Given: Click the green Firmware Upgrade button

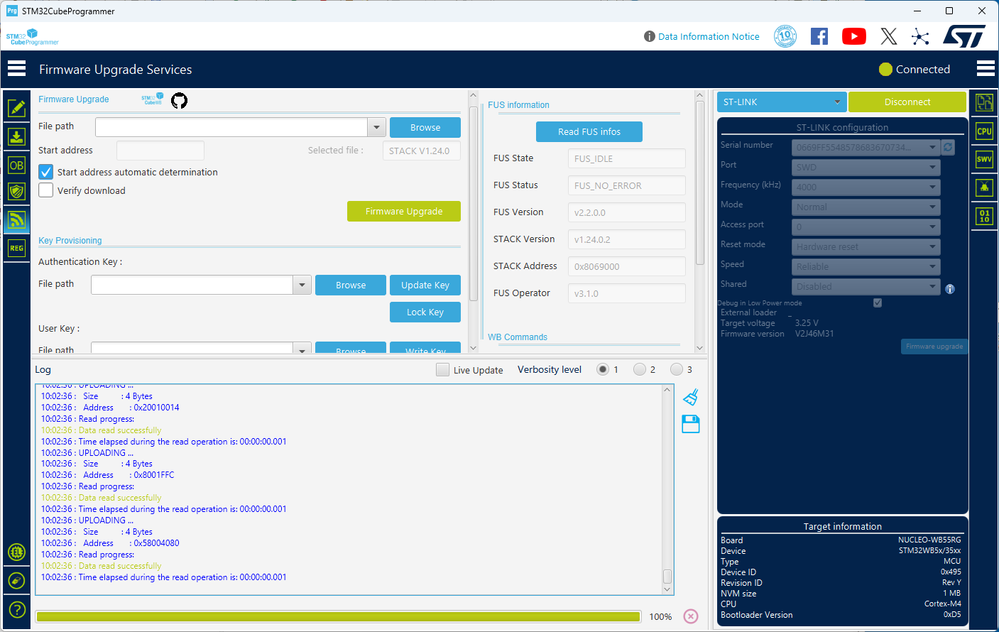Looking at the screenshot, I should point(404,212).
